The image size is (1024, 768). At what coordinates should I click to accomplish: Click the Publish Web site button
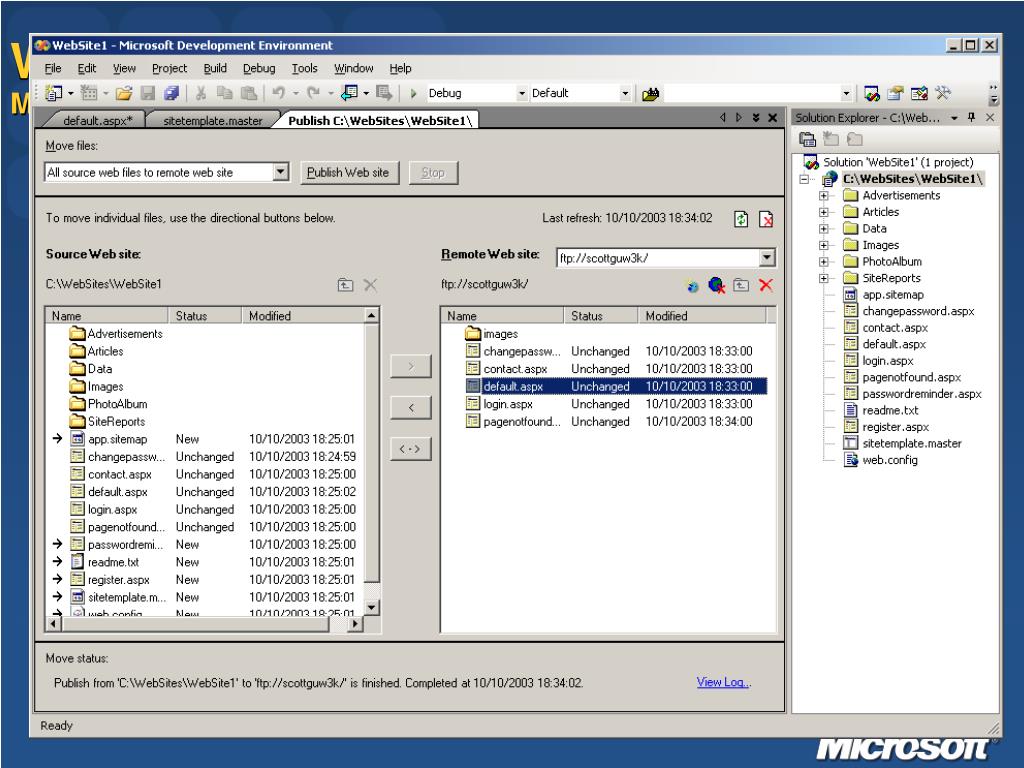pos(348,172)
